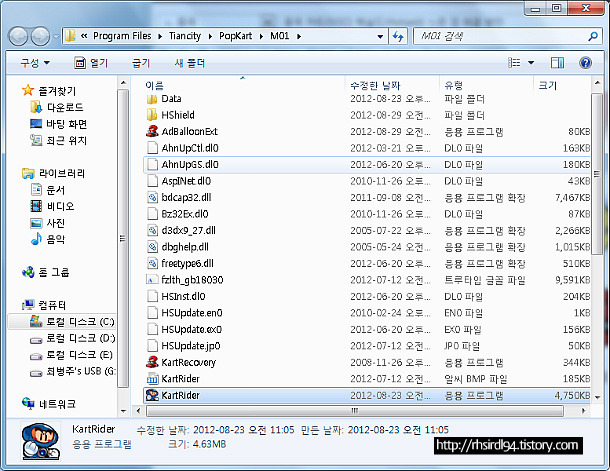
Task: Click Program Files in address breadcrumb
Action: (x=122, y=36)
